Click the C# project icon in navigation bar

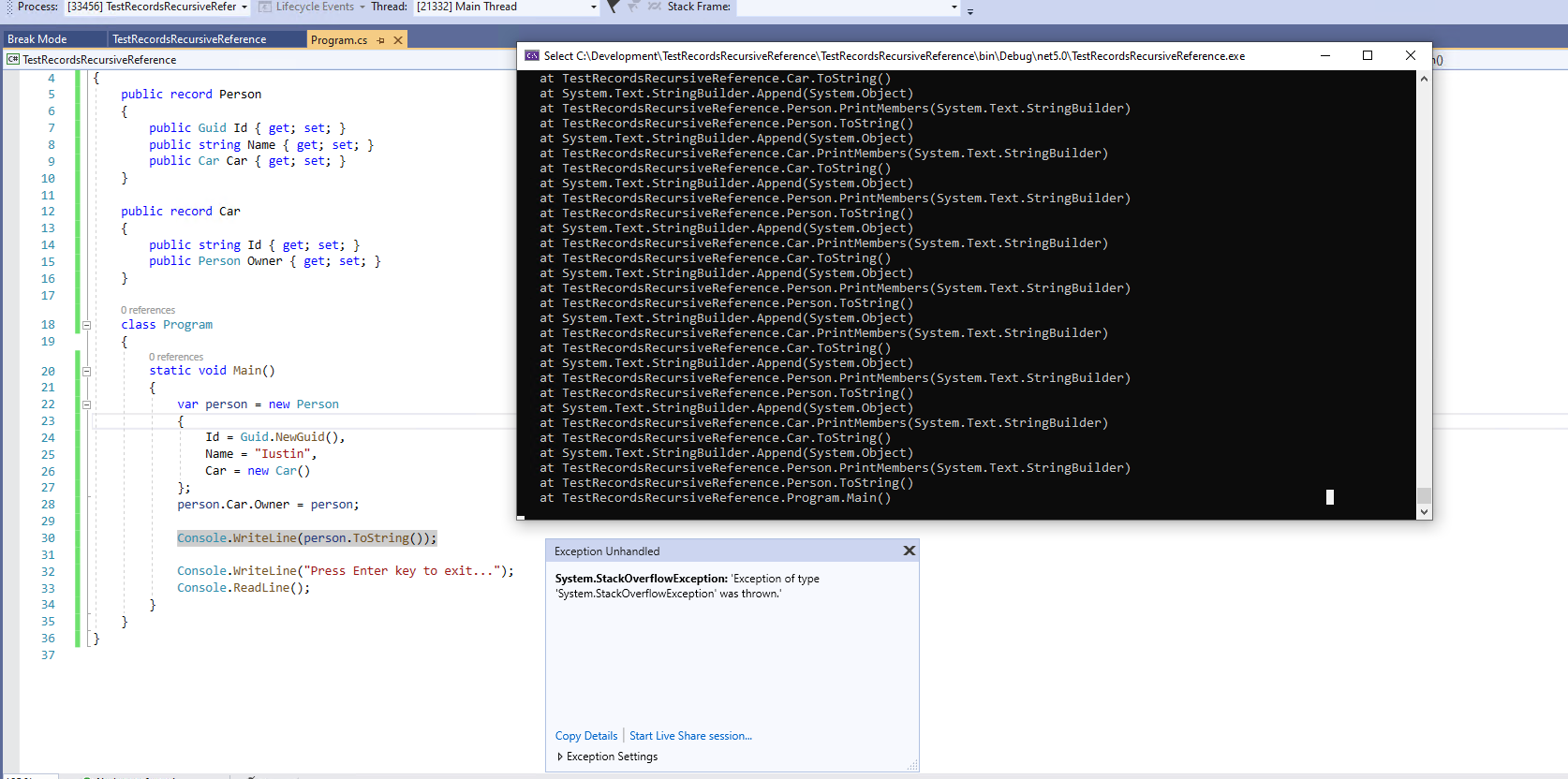point(13,60)
